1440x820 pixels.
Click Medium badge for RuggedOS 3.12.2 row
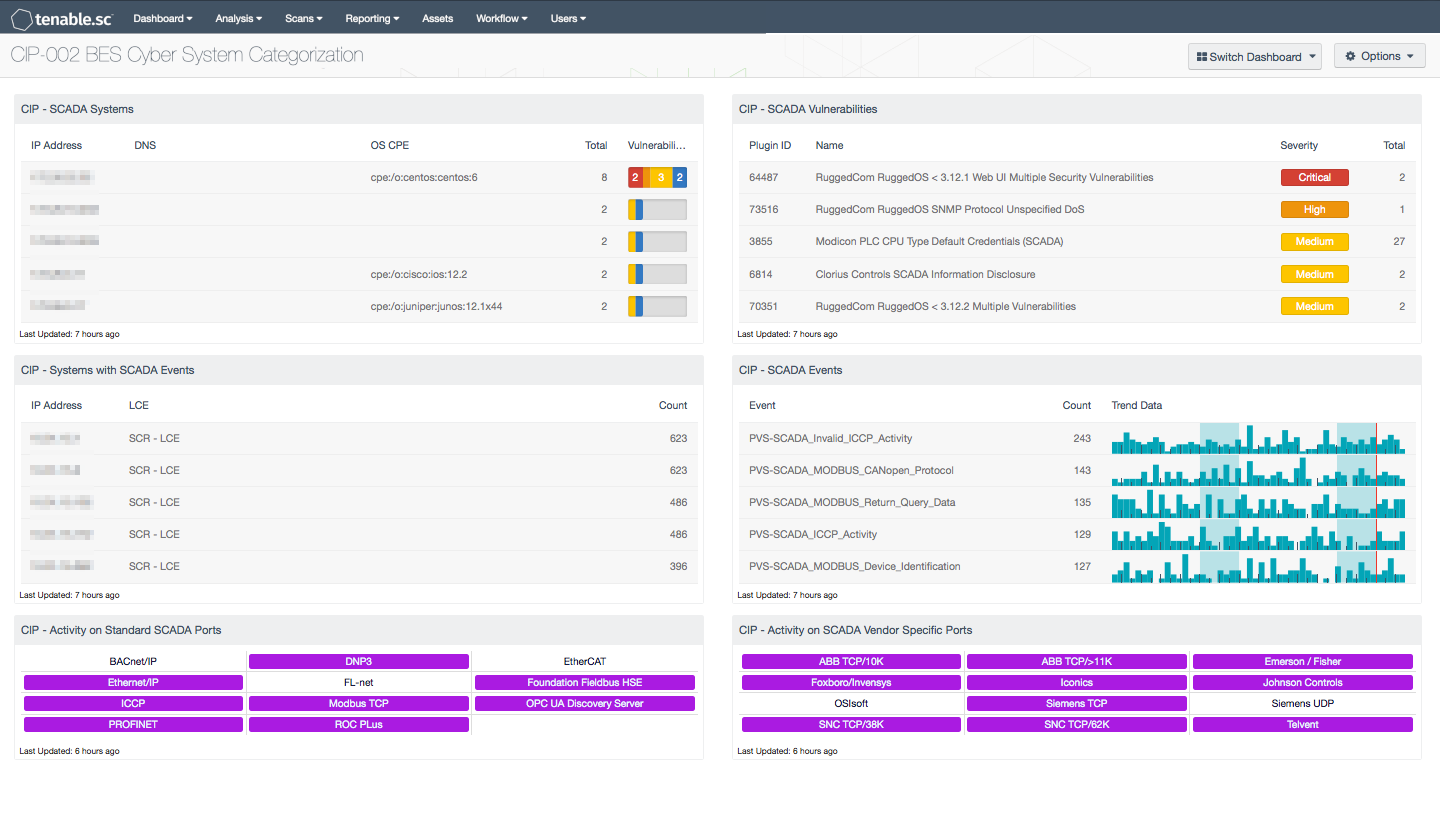[x=1314, y=306]
